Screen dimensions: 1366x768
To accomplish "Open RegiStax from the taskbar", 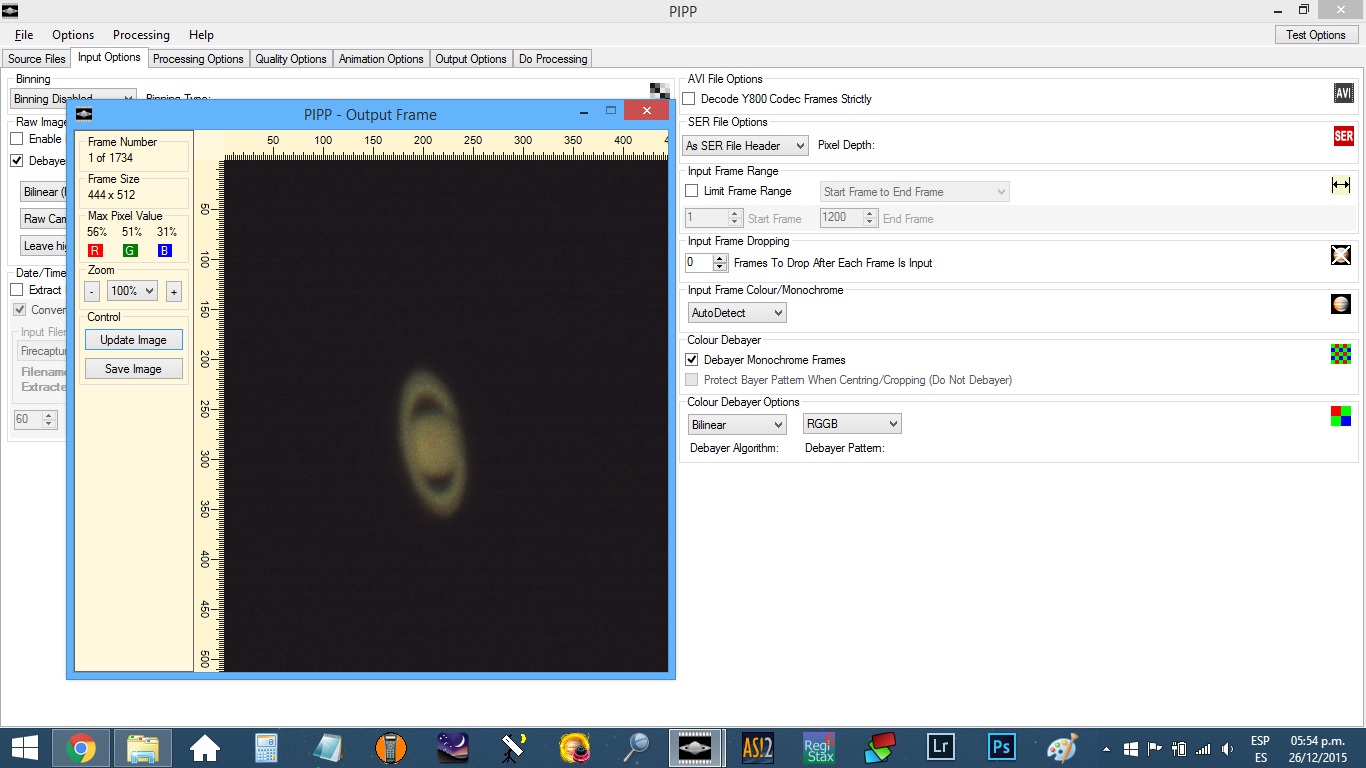I will point(819,748).
